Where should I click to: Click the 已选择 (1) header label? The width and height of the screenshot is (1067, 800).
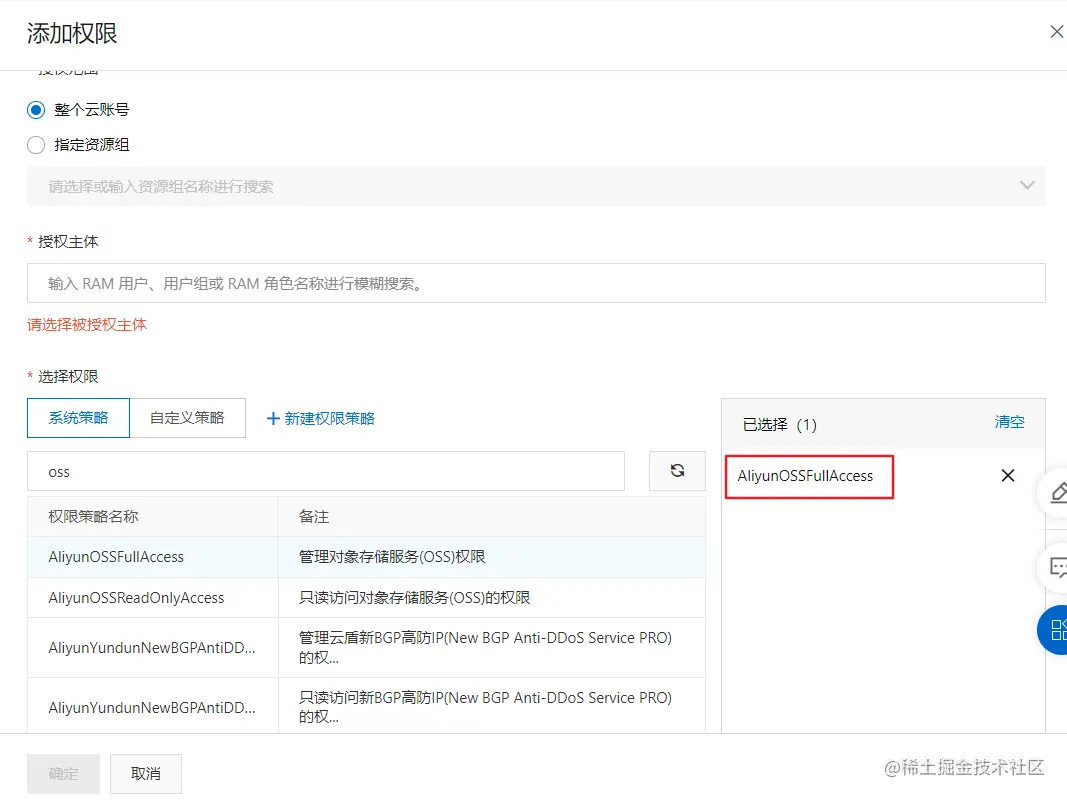pyautogui.click(x=779, y=424)
